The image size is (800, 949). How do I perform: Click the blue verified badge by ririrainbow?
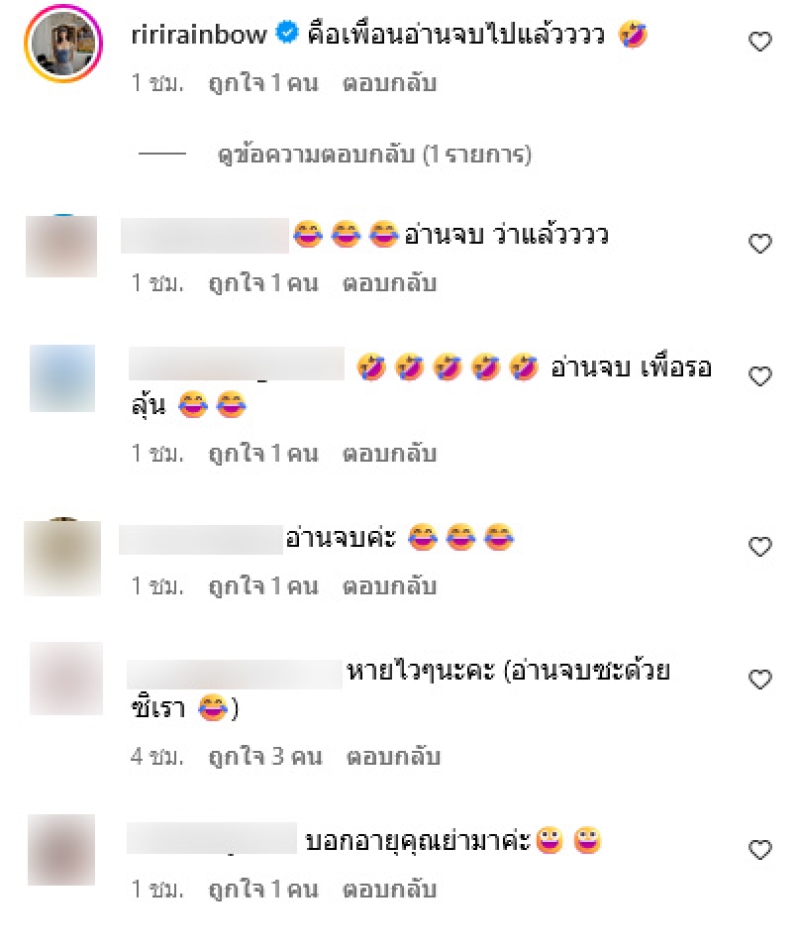(x=287, y=33)
